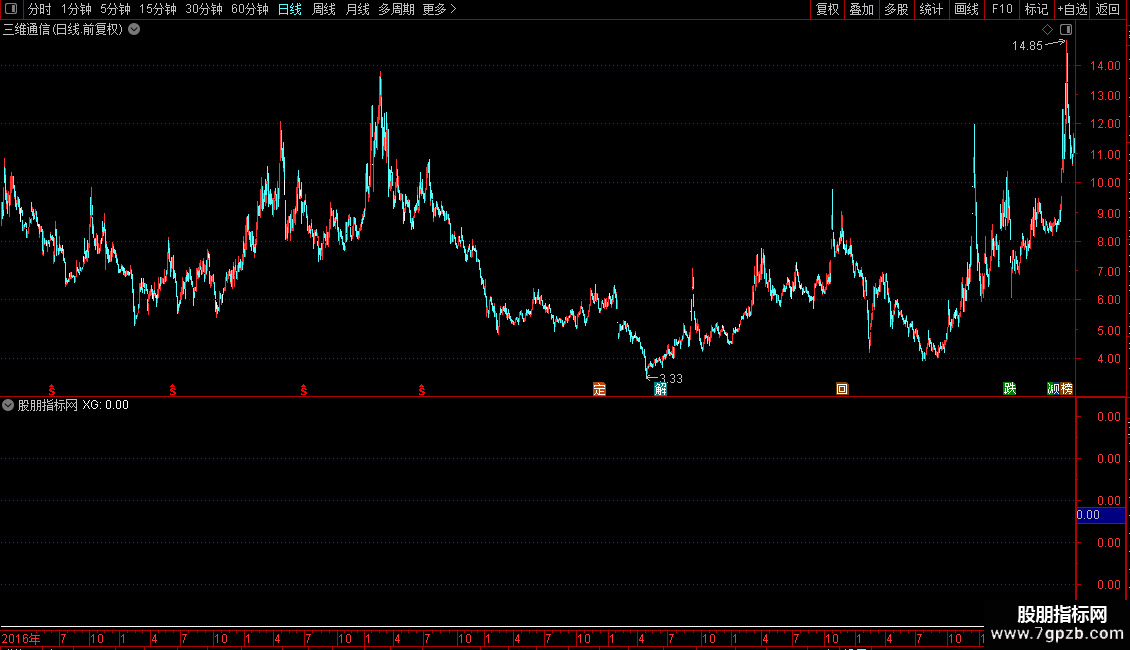This screenshot has height=650, width=1130.
Task: Open dropdown next to 三维通信 chart title
Action: coord(134,30)
